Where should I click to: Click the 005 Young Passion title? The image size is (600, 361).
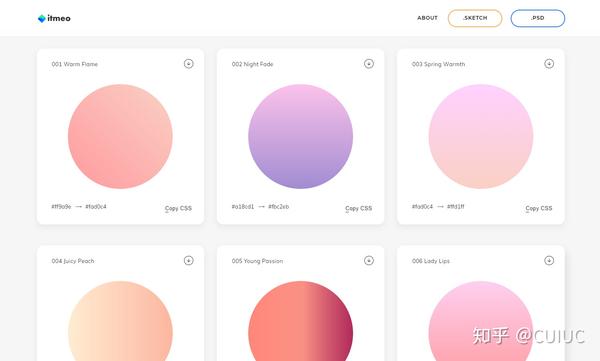click(257, 261)
